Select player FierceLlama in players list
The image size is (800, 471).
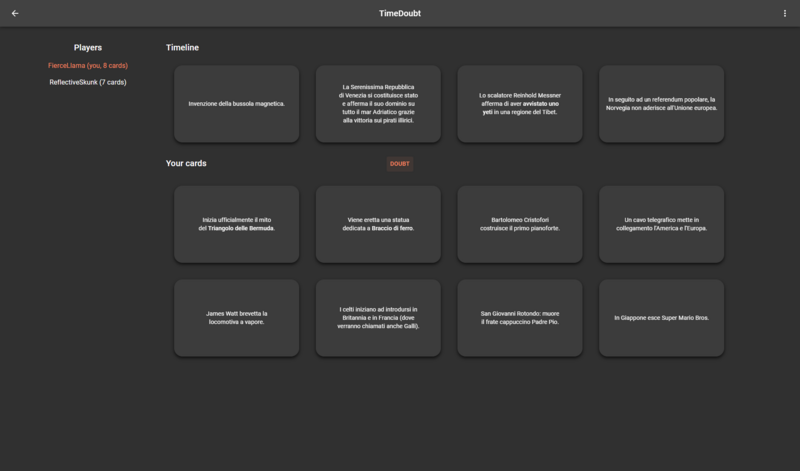point(88,65)
